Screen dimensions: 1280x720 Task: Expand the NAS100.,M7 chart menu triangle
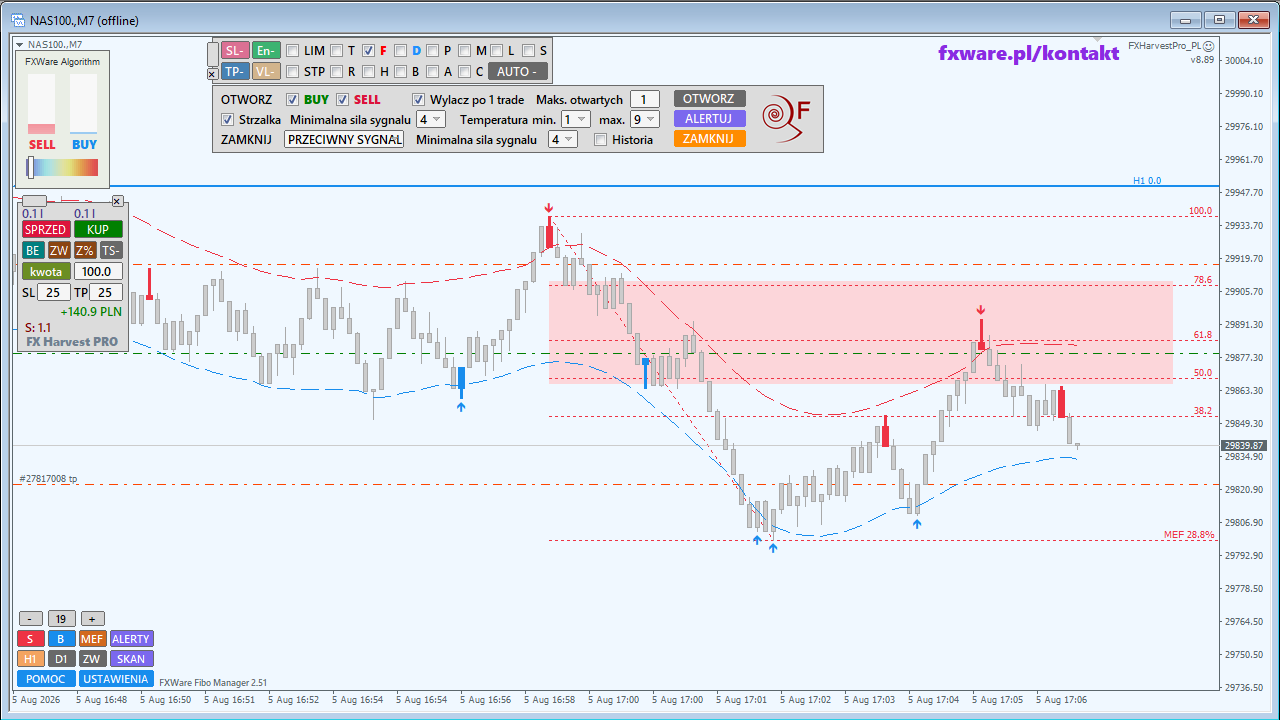pos(20,44)
